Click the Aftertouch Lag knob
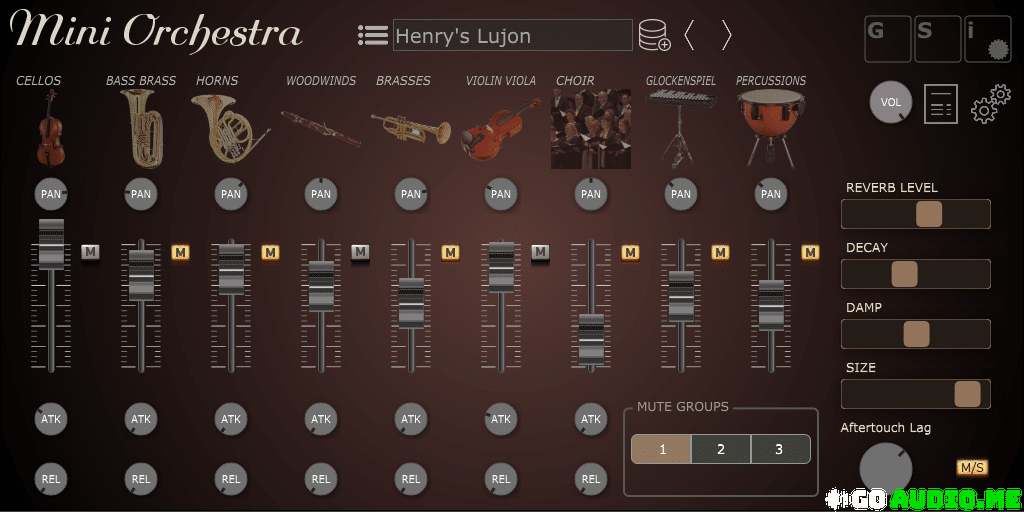 pos(886,469)
